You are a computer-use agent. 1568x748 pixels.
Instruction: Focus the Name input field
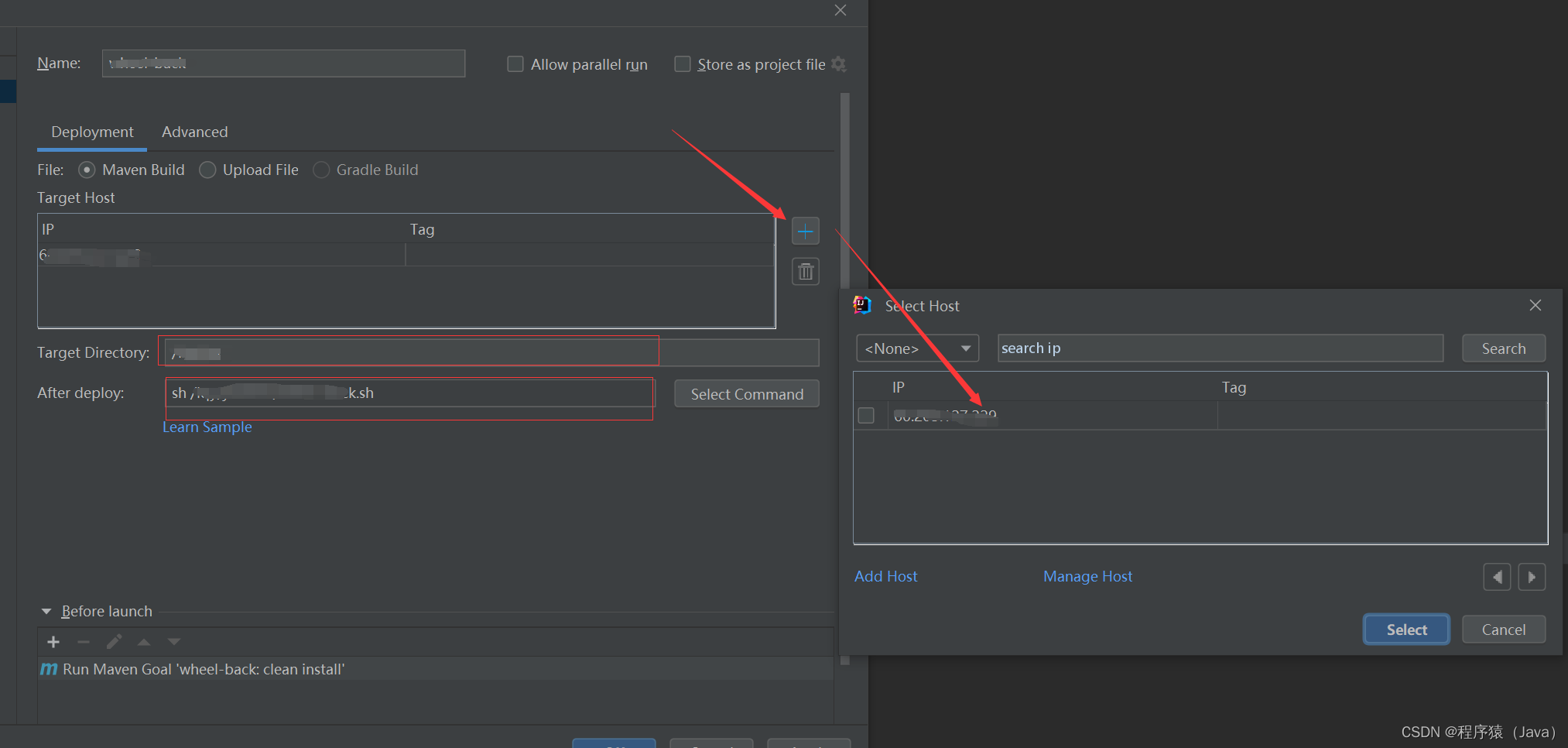coord(283,63)
